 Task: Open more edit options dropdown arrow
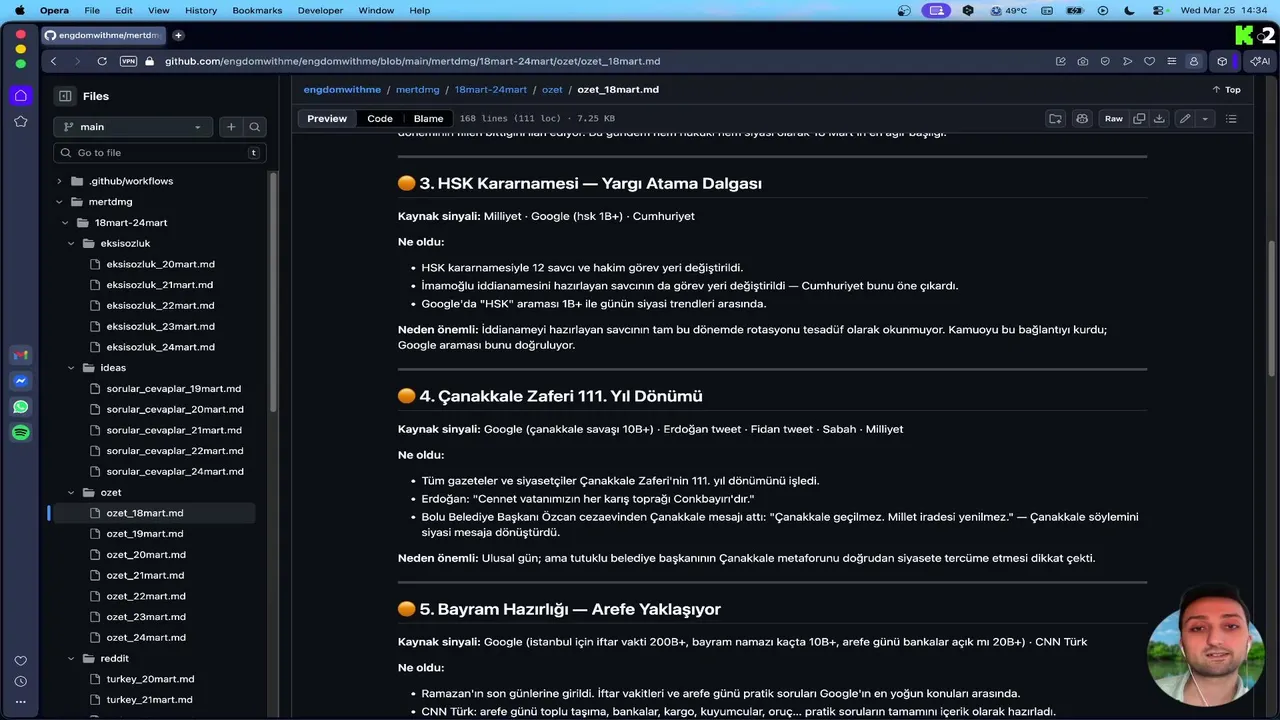tap(1205, 118)
